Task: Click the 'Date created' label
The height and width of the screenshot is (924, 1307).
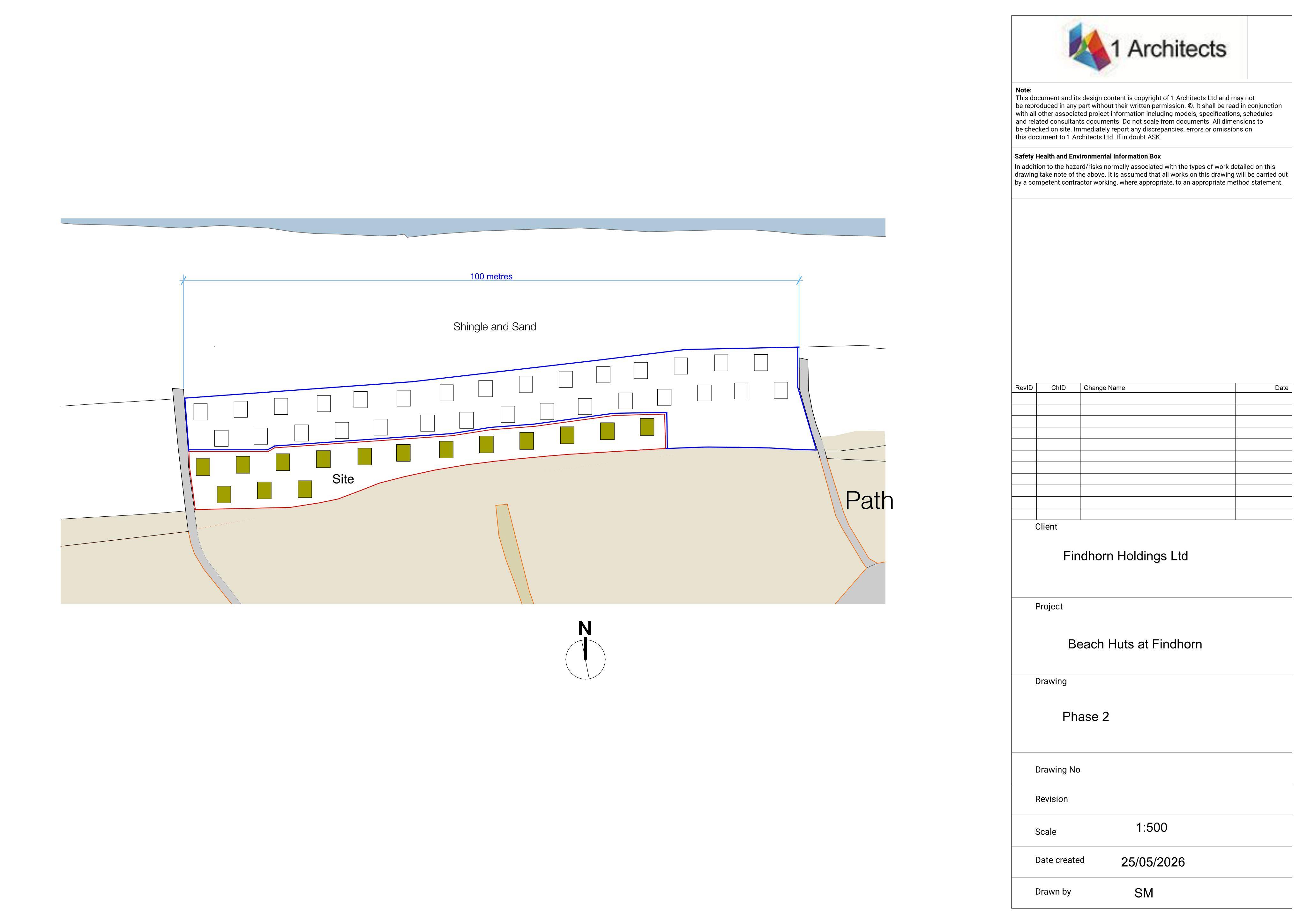Action: click(x=1059, y=860)
